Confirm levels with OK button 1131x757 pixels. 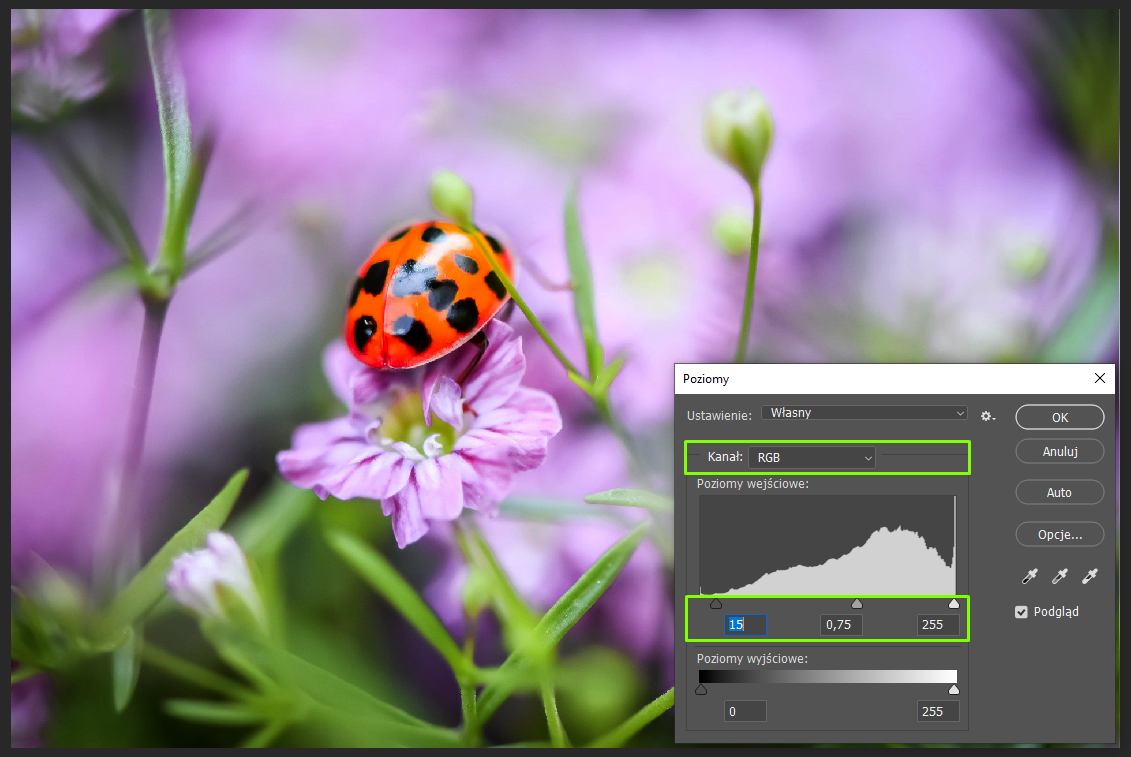pyautogui.click(x=1060, y=417)
